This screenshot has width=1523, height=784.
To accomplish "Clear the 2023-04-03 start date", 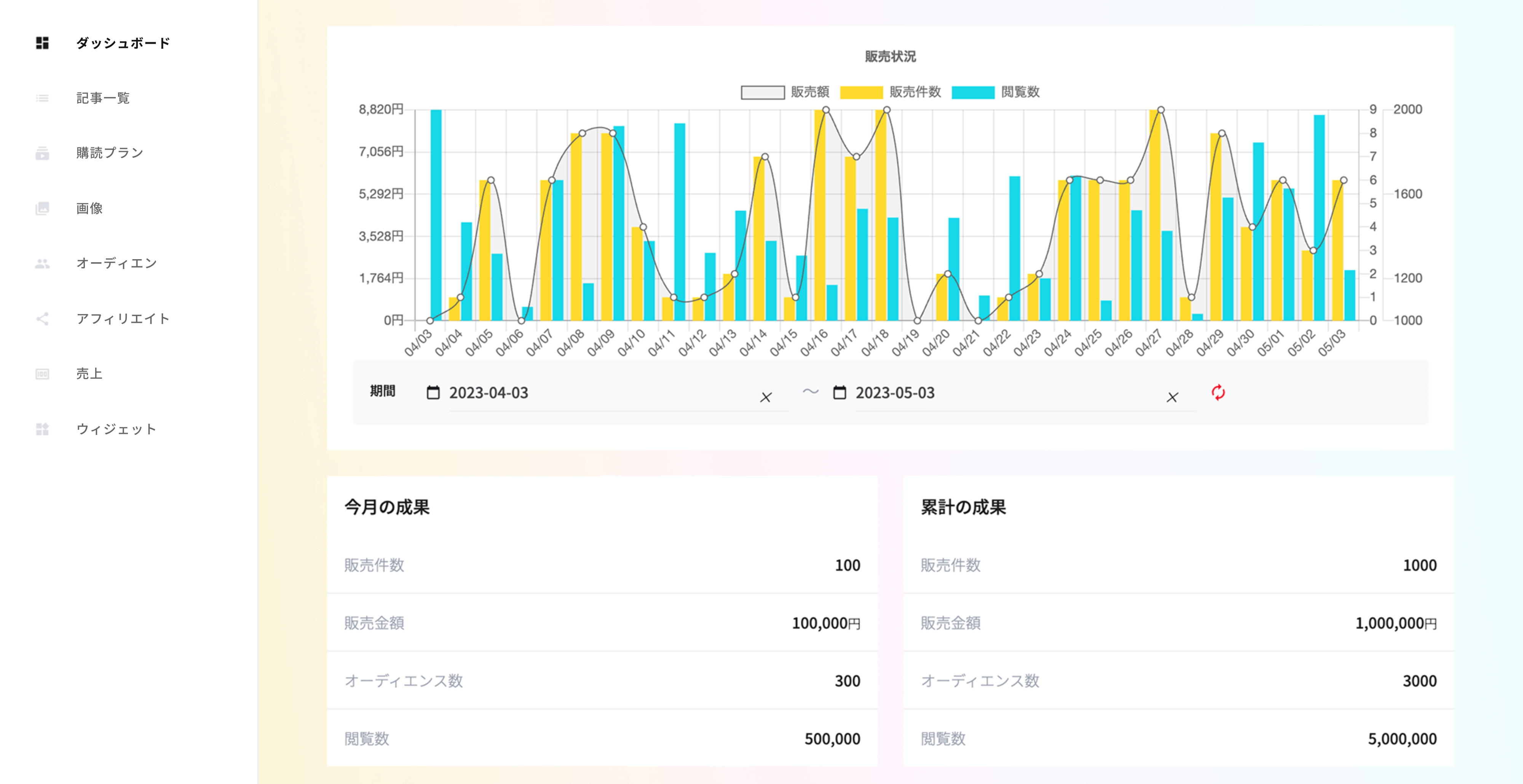I will 766,397.
